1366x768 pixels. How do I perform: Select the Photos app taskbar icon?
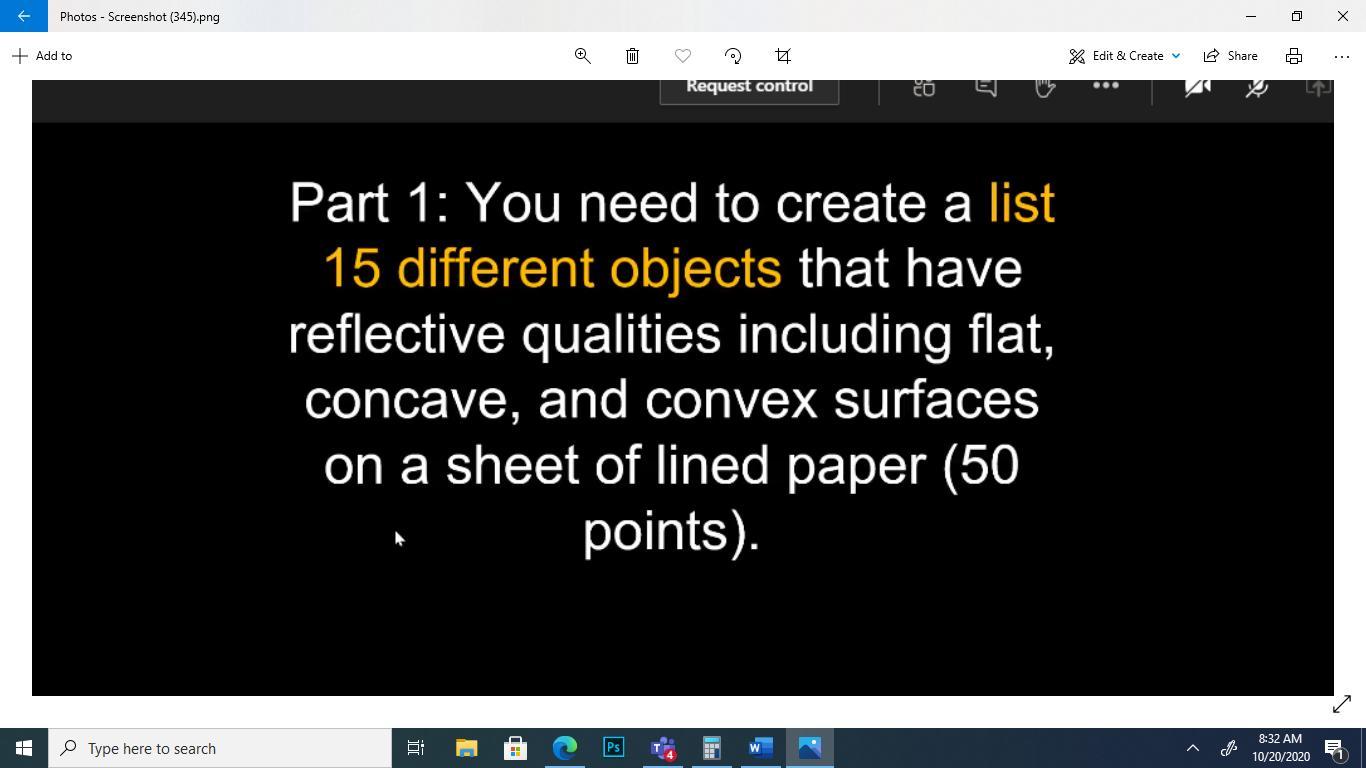(810, 748)
